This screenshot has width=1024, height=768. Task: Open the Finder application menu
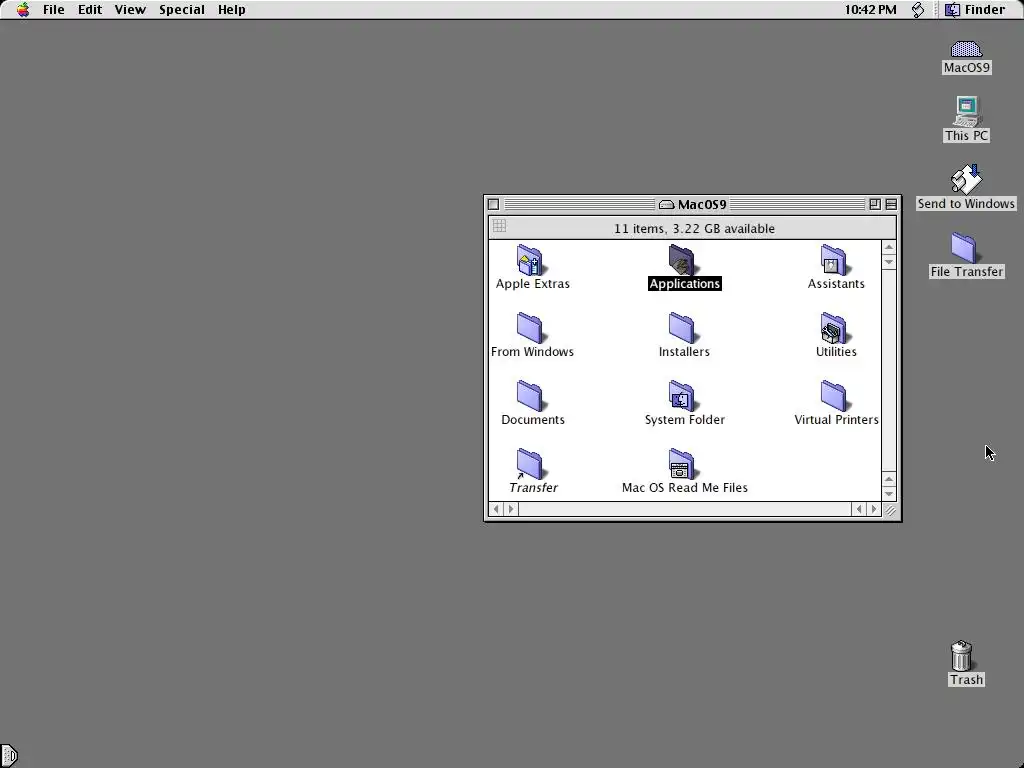click(x=976, y=10)
